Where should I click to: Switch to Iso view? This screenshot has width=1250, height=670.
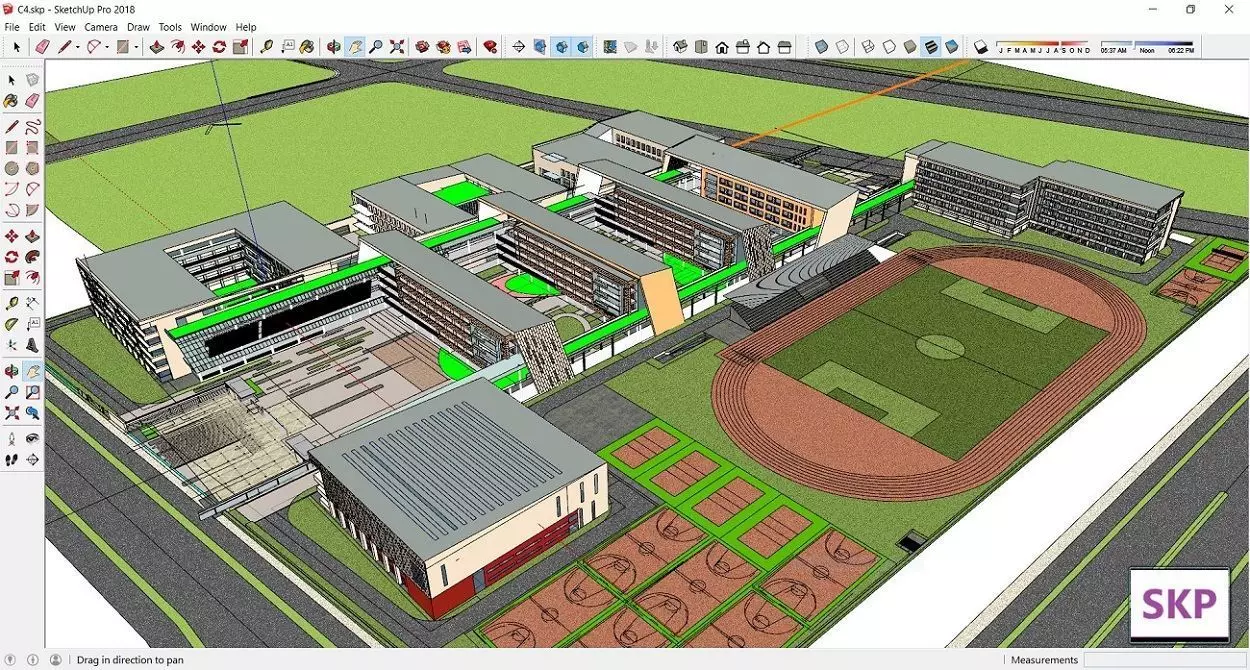click(680, 46)
